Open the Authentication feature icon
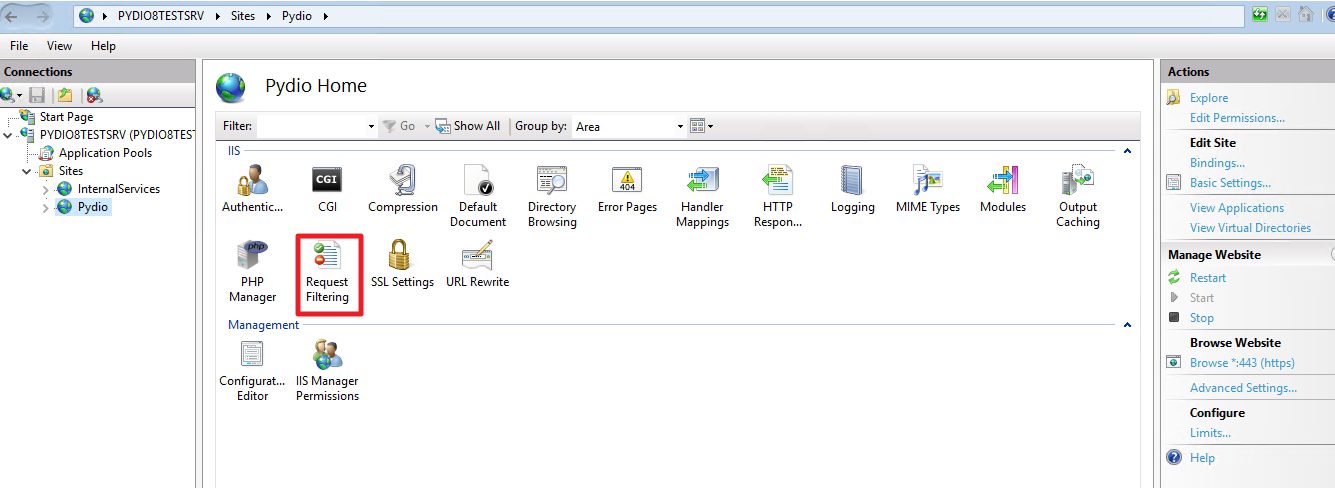The width and height of the screenshot is (1335, 488). [x=252, y=190]
